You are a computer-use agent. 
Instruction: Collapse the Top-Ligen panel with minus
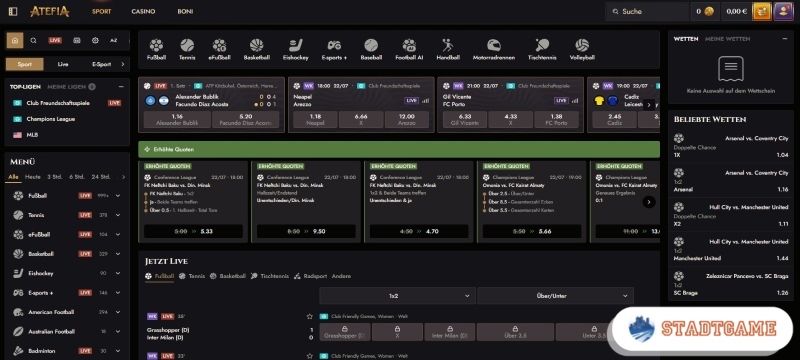(x=121, y=87)
